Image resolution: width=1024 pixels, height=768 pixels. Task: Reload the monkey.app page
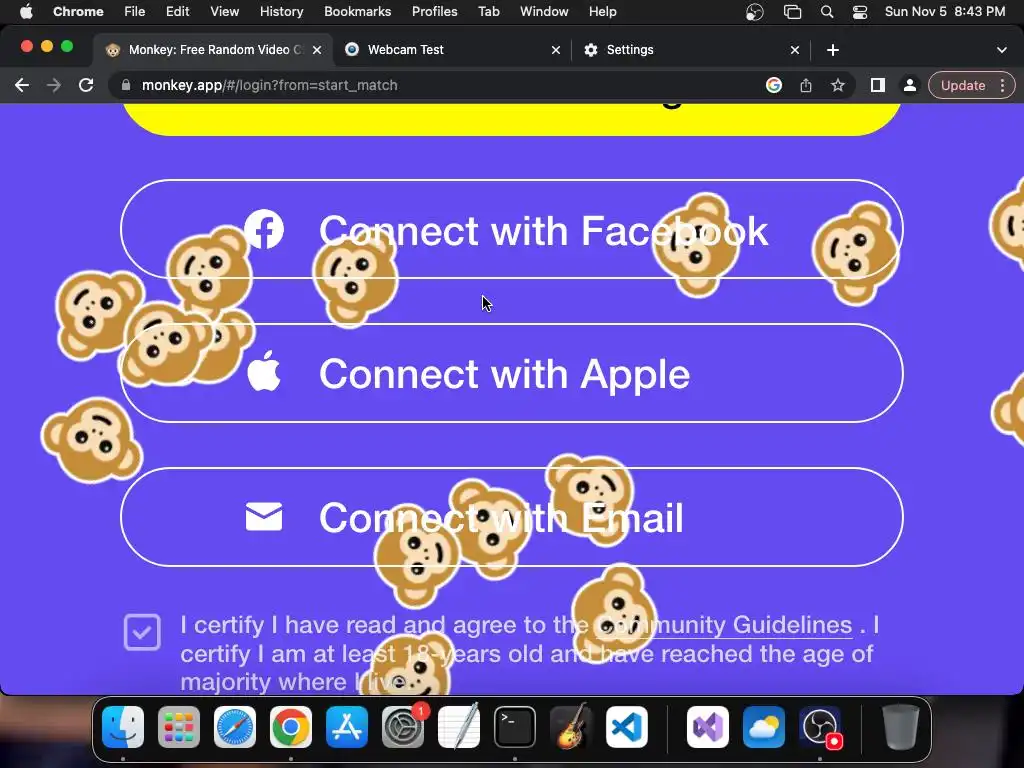coord(86,85)
